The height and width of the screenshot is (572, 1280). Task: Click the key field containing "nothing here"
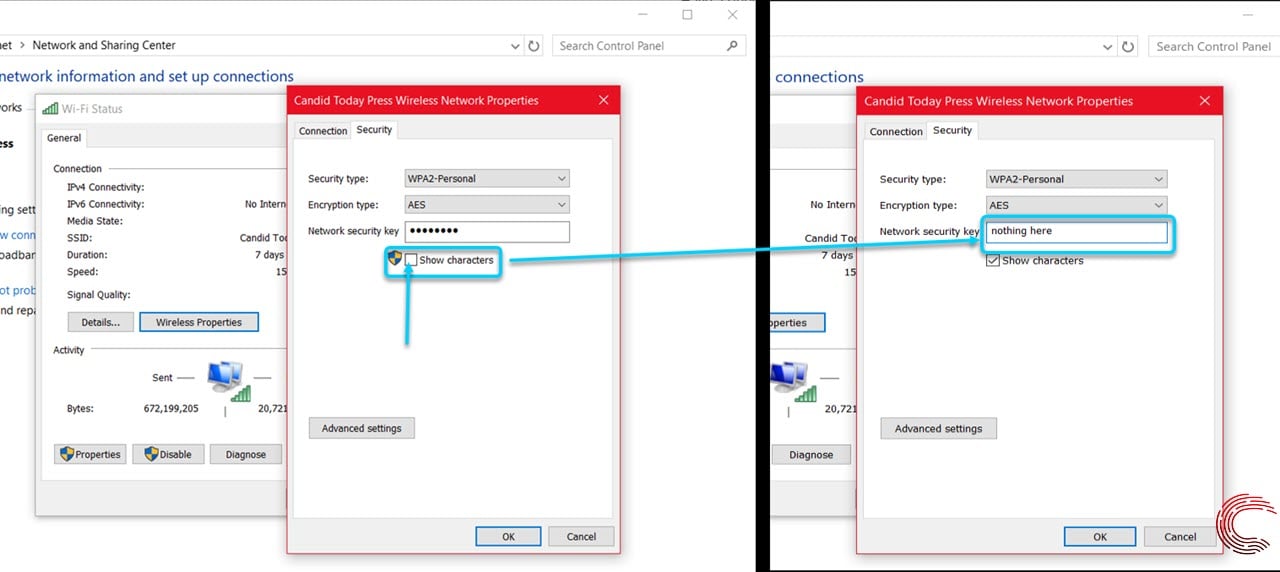[1075, 232]
